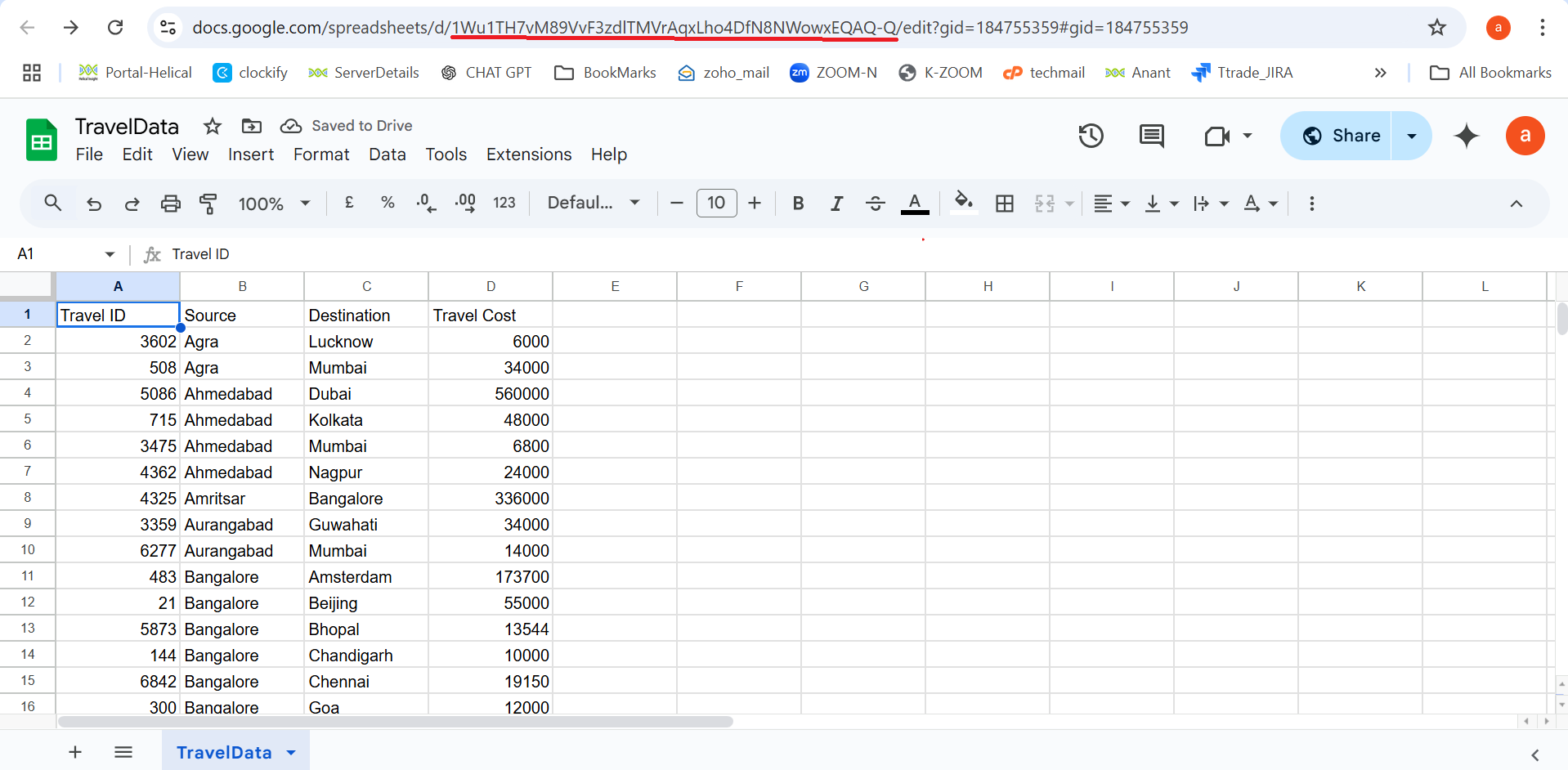Open the Insert menu
This screenshot has width=1568, height=770.
pyautogui.click(x=251, y=154)
